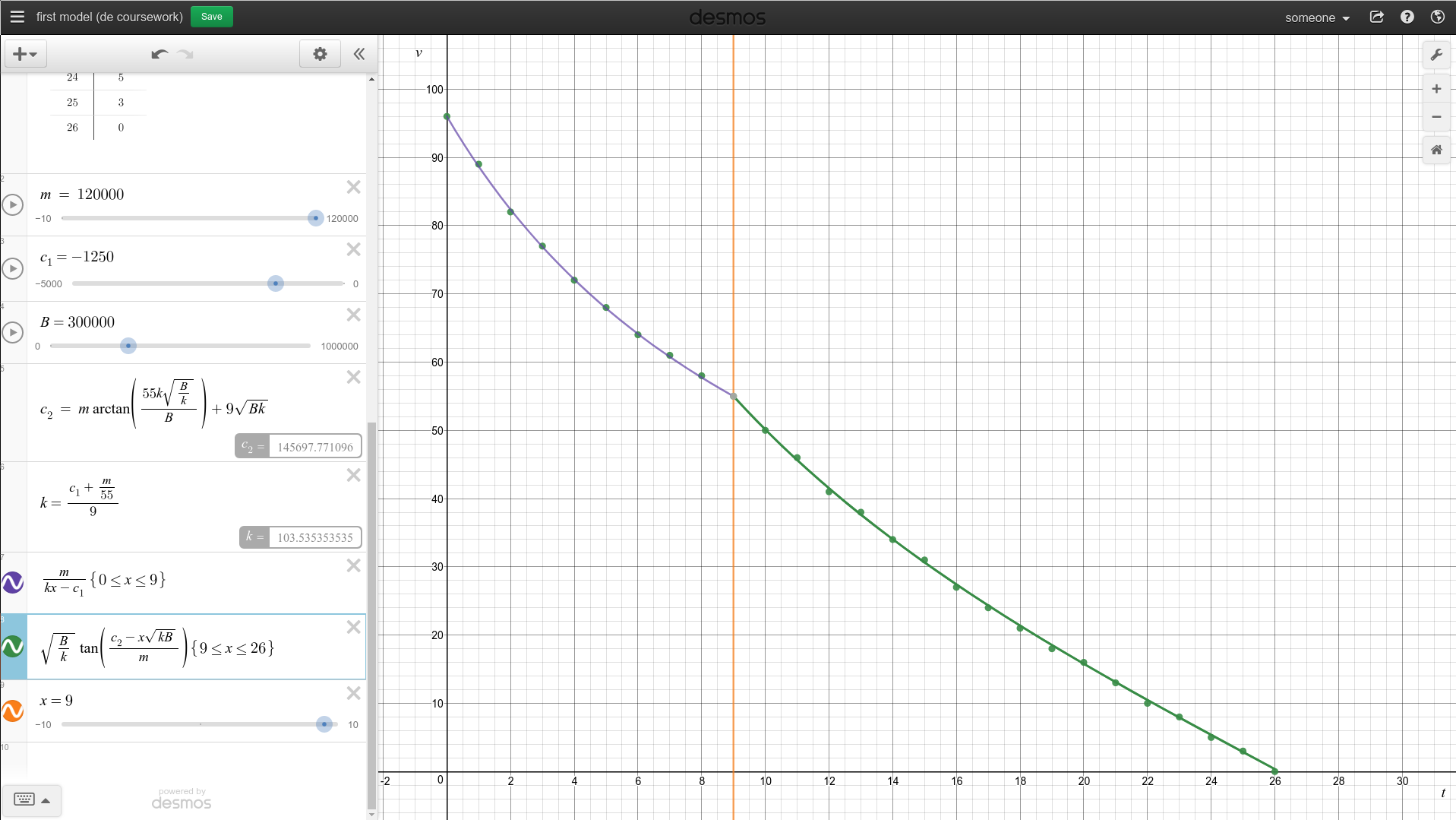Open the hamburger menu
Viewport: 1456px width, 820px height.
click(x=17, y=17)
